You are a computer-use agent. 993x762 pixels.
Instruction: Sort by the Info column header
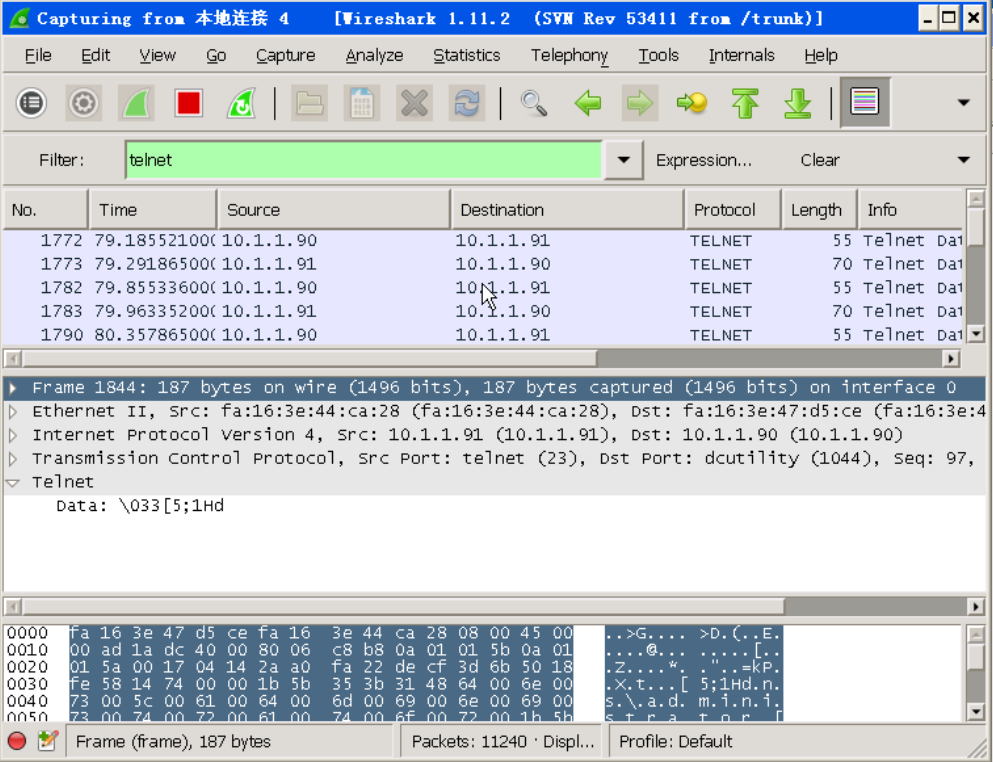click(911, 210)
